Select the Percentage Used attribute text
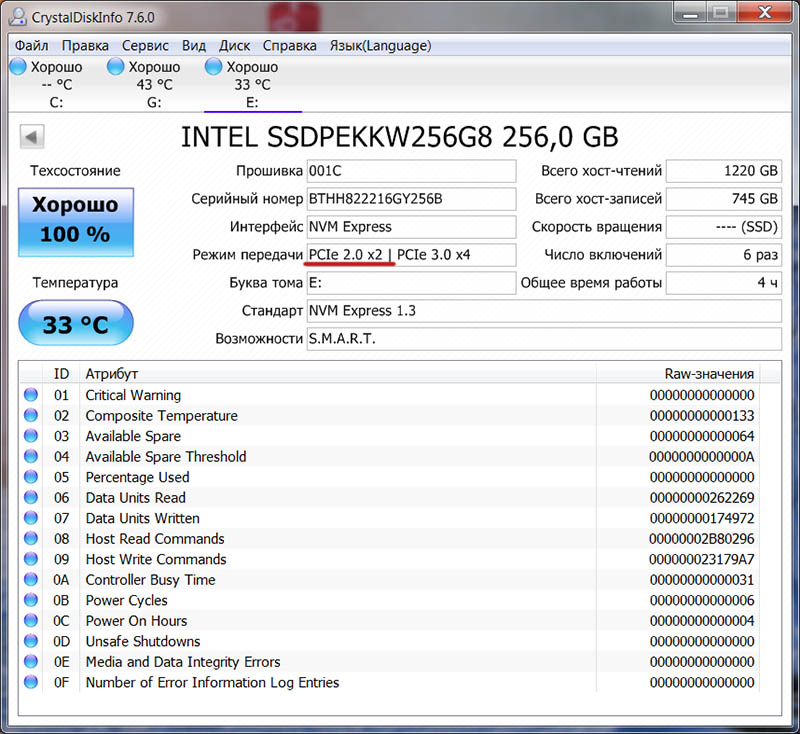Screen dimensions: 800x734 coord(137,477)
